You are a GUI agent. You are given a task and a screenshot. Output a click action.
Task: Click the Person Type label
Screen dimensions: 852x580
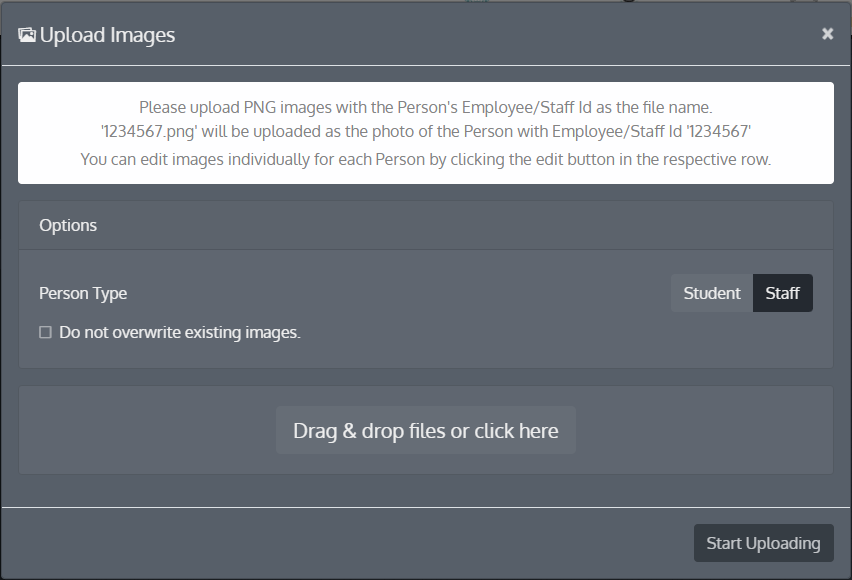point(83,293)
